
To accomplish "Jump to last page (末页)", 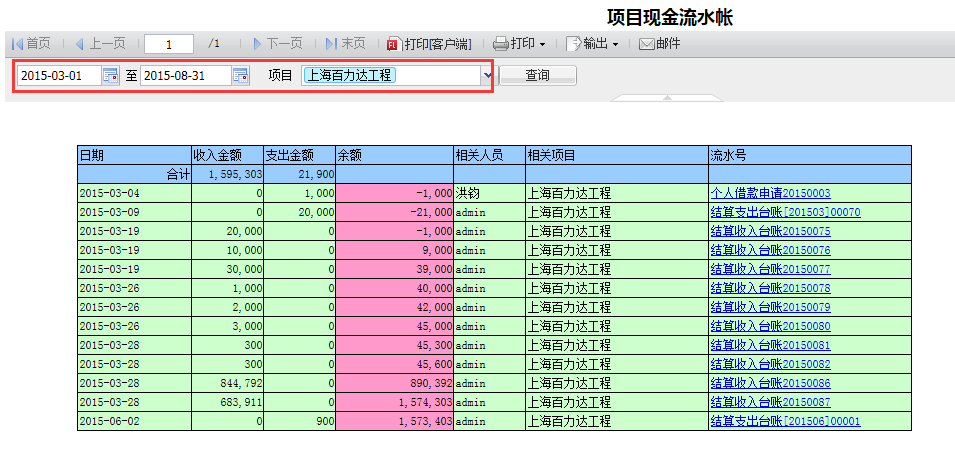I will (x=345, y=44).
